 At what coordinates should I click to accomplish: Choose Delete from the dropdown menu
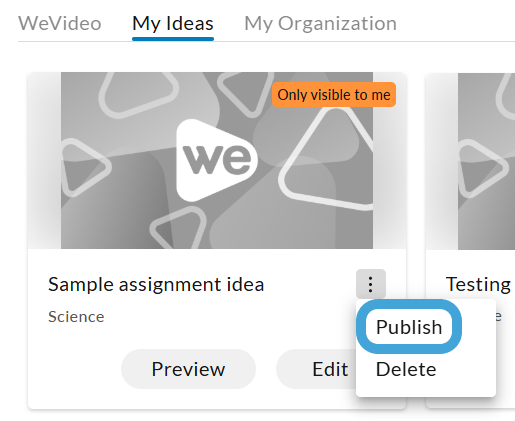pyautogui.click(x=406, y=369)
